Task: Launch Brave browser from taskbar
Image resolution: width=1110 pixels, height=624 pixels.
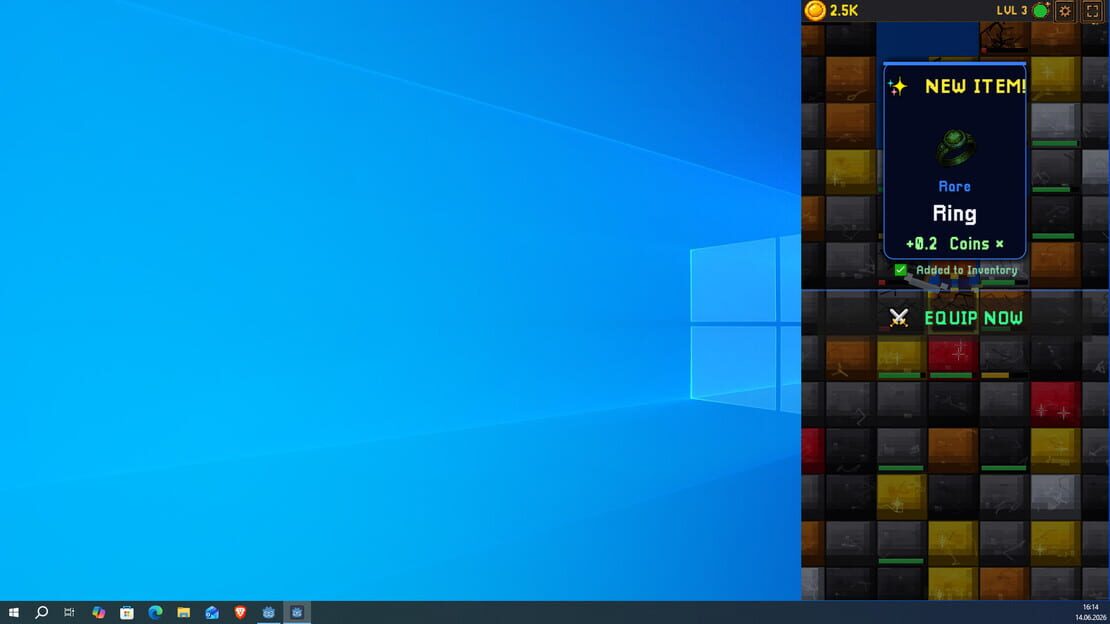Action: [240, 613]
